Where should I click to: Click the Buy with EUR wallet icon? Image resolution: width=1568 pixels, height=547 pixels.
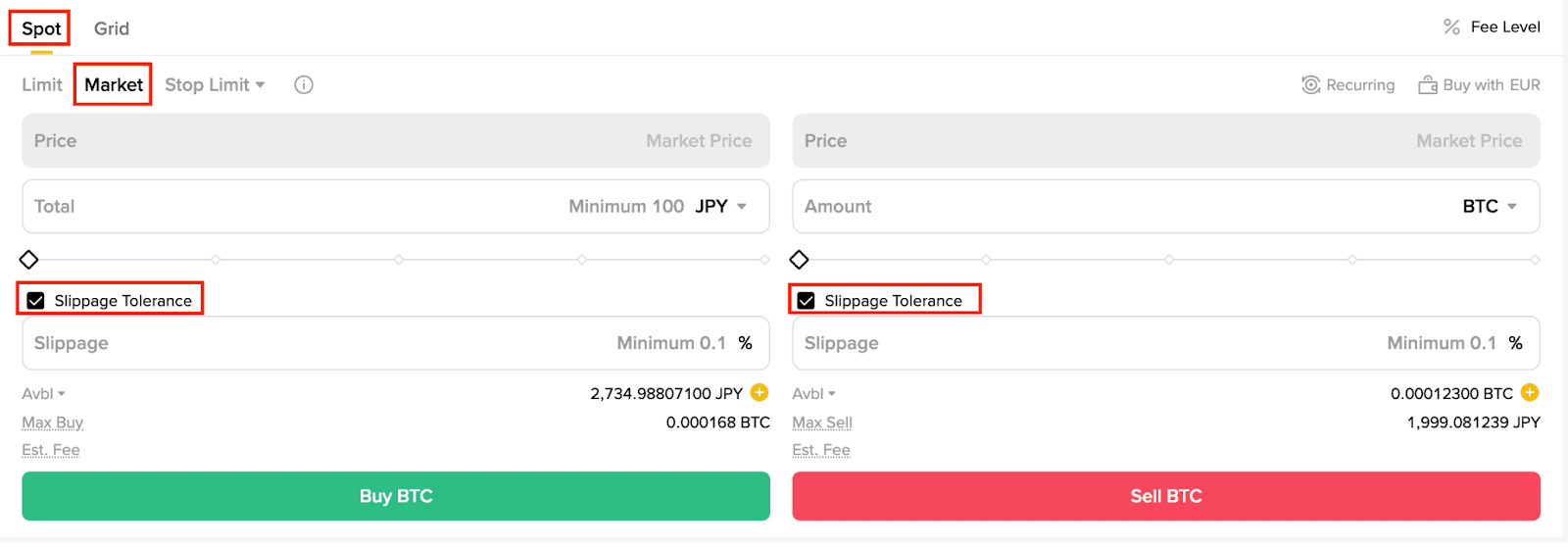[x=1428, y=85]
